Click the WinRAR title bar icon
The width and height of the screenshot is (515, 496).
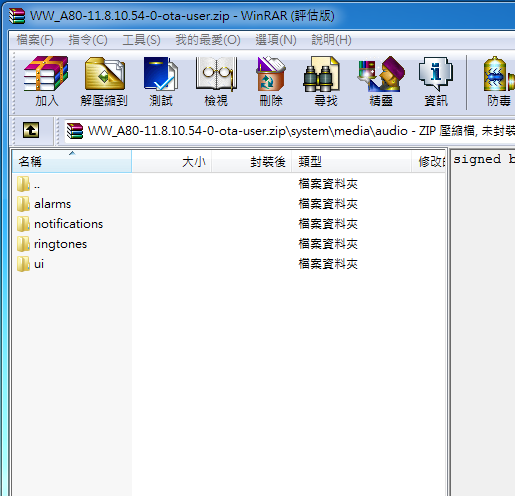[17, 16]
